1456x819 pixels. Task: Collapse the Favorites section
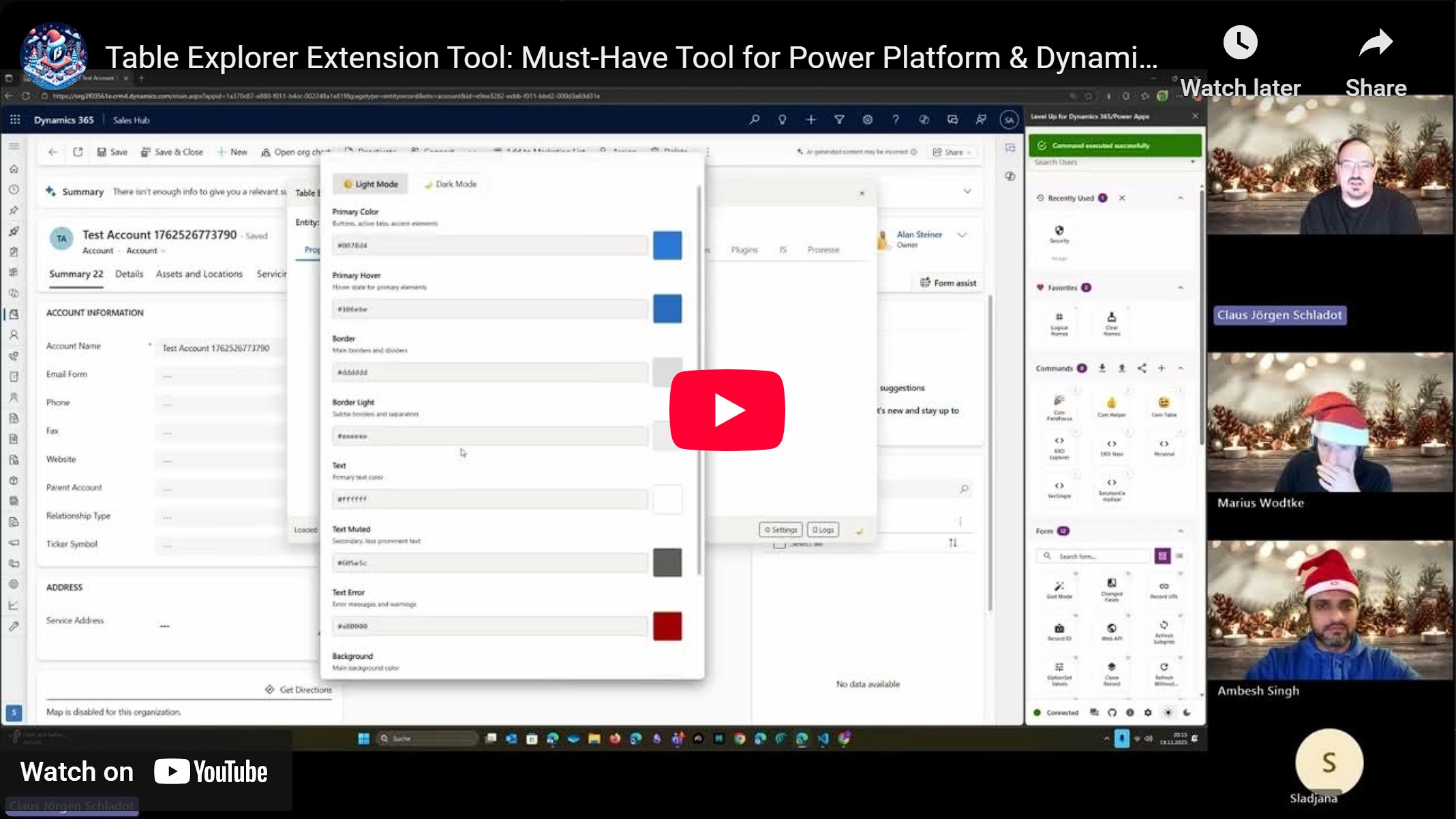coord(1181,288)
